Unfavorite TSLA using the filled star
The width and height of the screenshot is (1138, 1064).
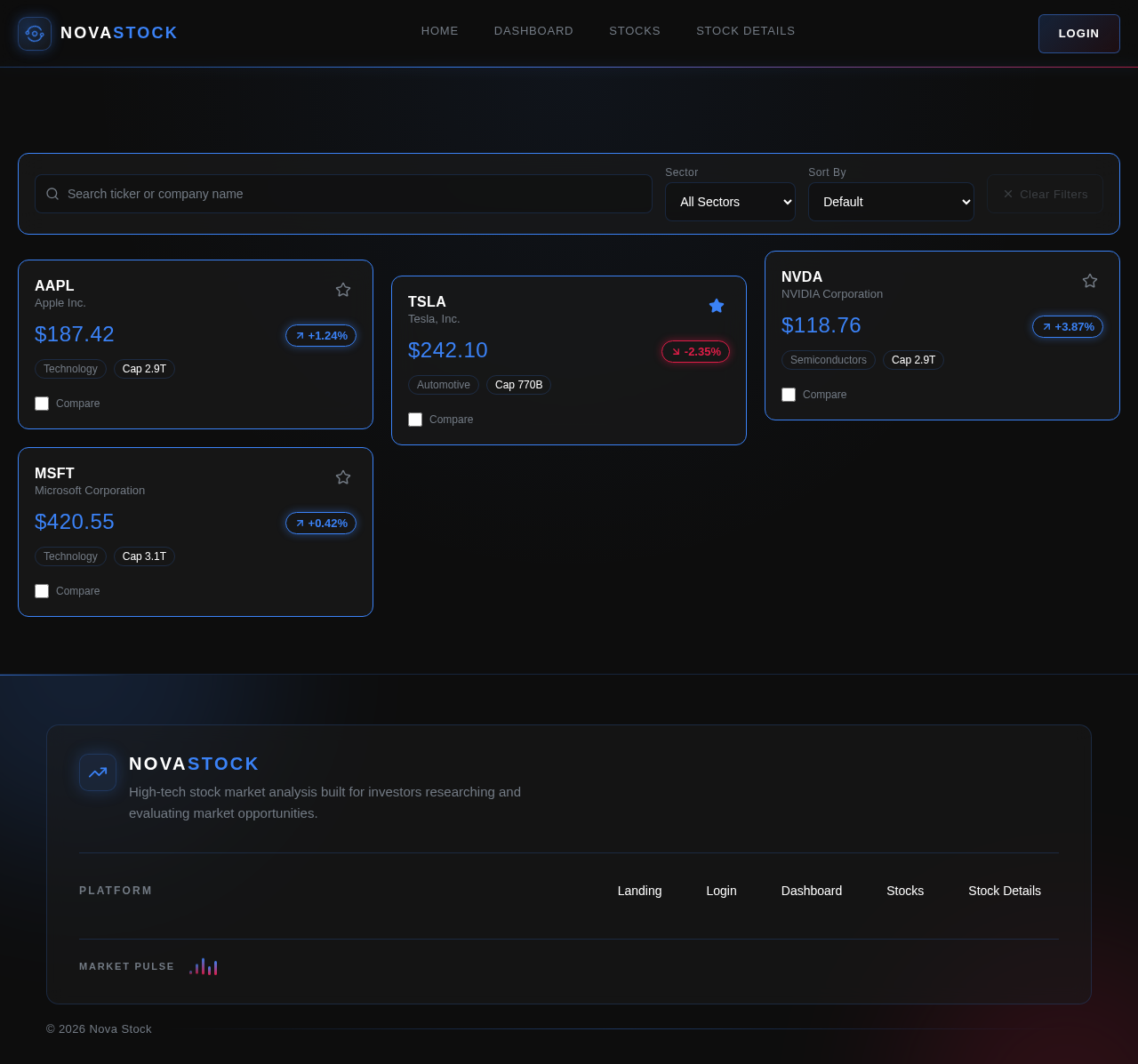[717, 306]
